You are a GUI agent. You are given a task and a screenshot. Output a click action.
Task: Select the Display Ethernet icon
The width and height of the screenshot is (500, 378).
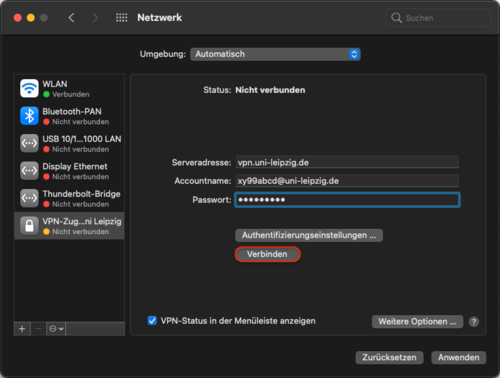[29, 171]
